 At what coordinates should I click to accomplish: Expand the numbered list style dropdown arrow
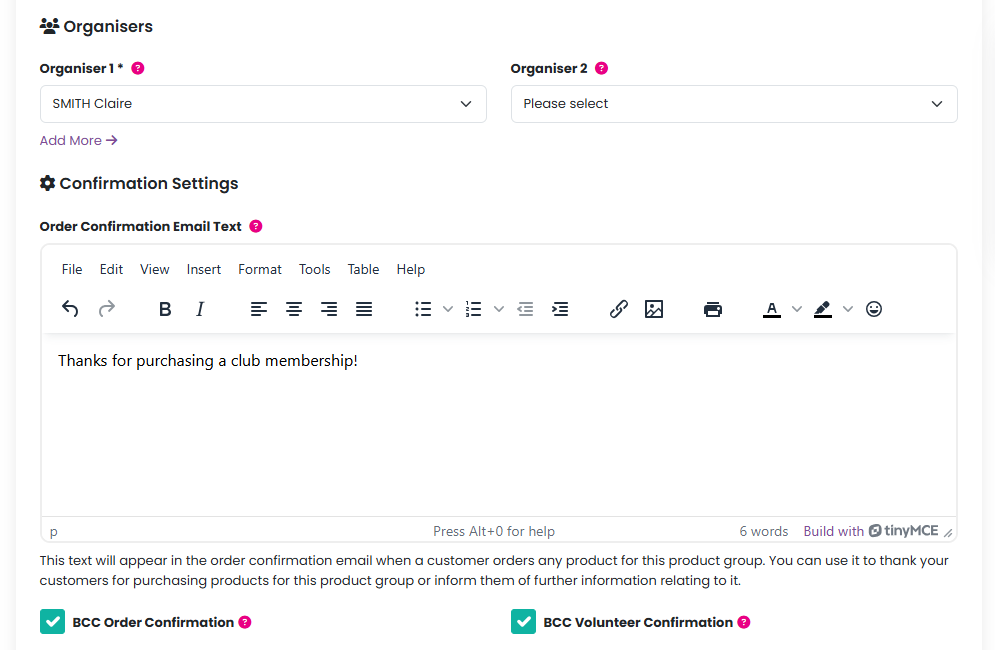click(x=499, y=309)
